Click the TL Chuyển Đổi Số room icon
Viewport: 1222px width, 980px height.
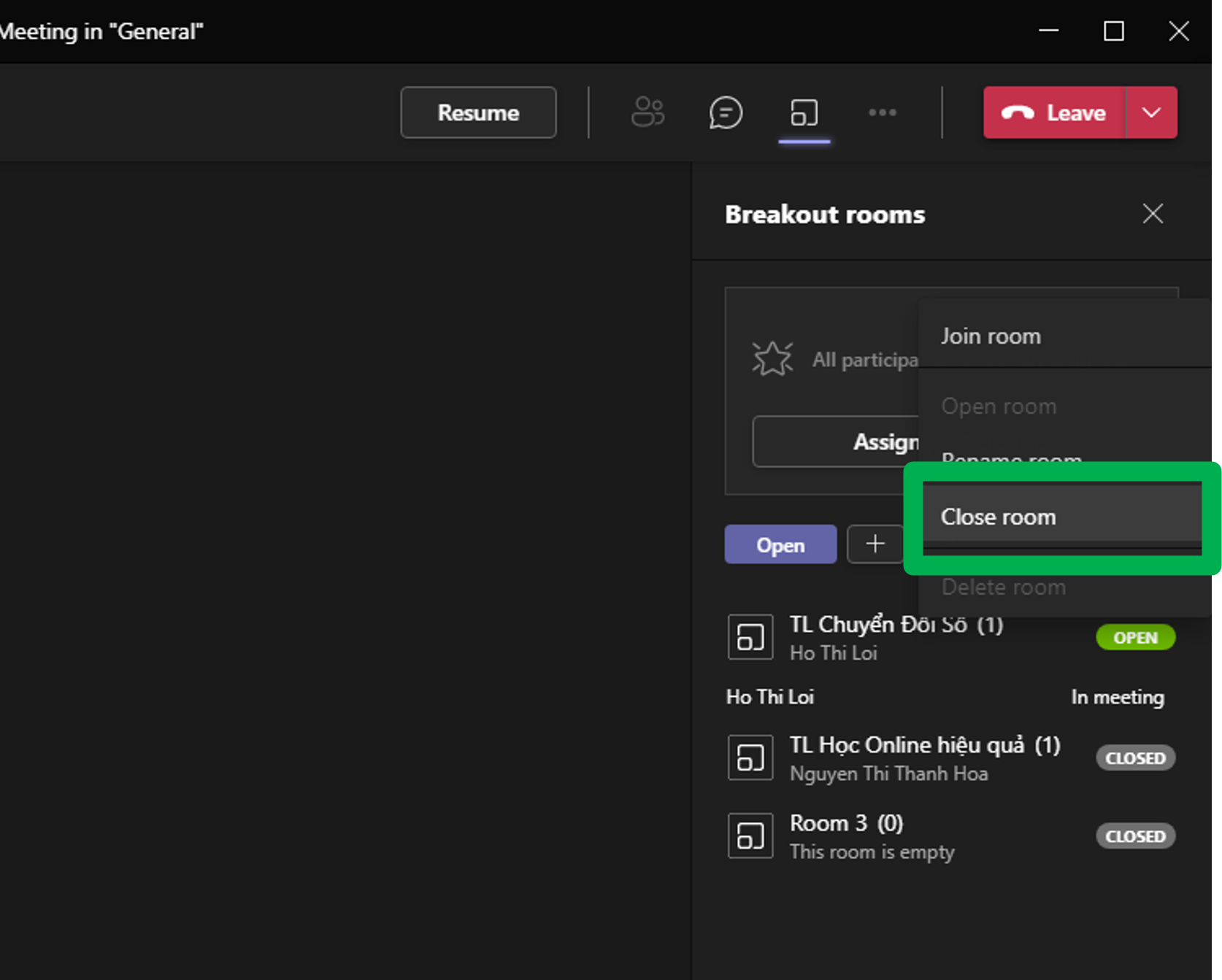point(750,637)
